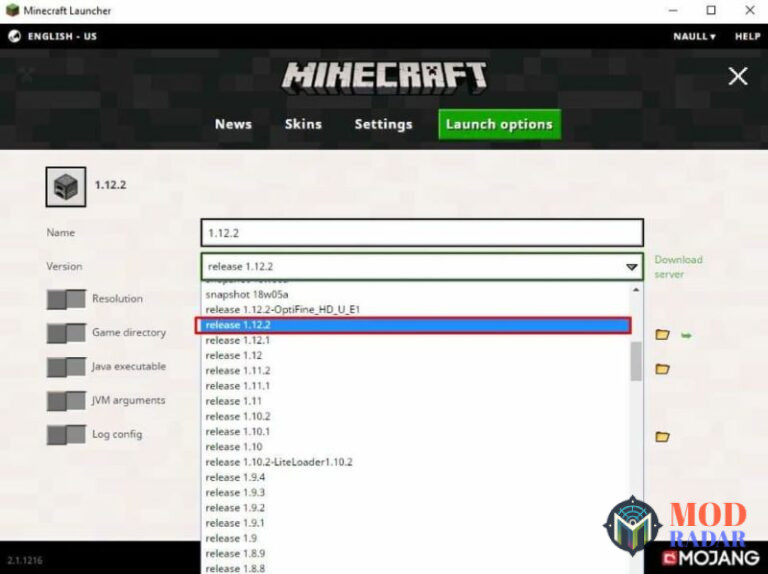Screen dimensions: 768x574
Task: Minimize the Minecraft Launcher window
Action: [x=673, y=10]
